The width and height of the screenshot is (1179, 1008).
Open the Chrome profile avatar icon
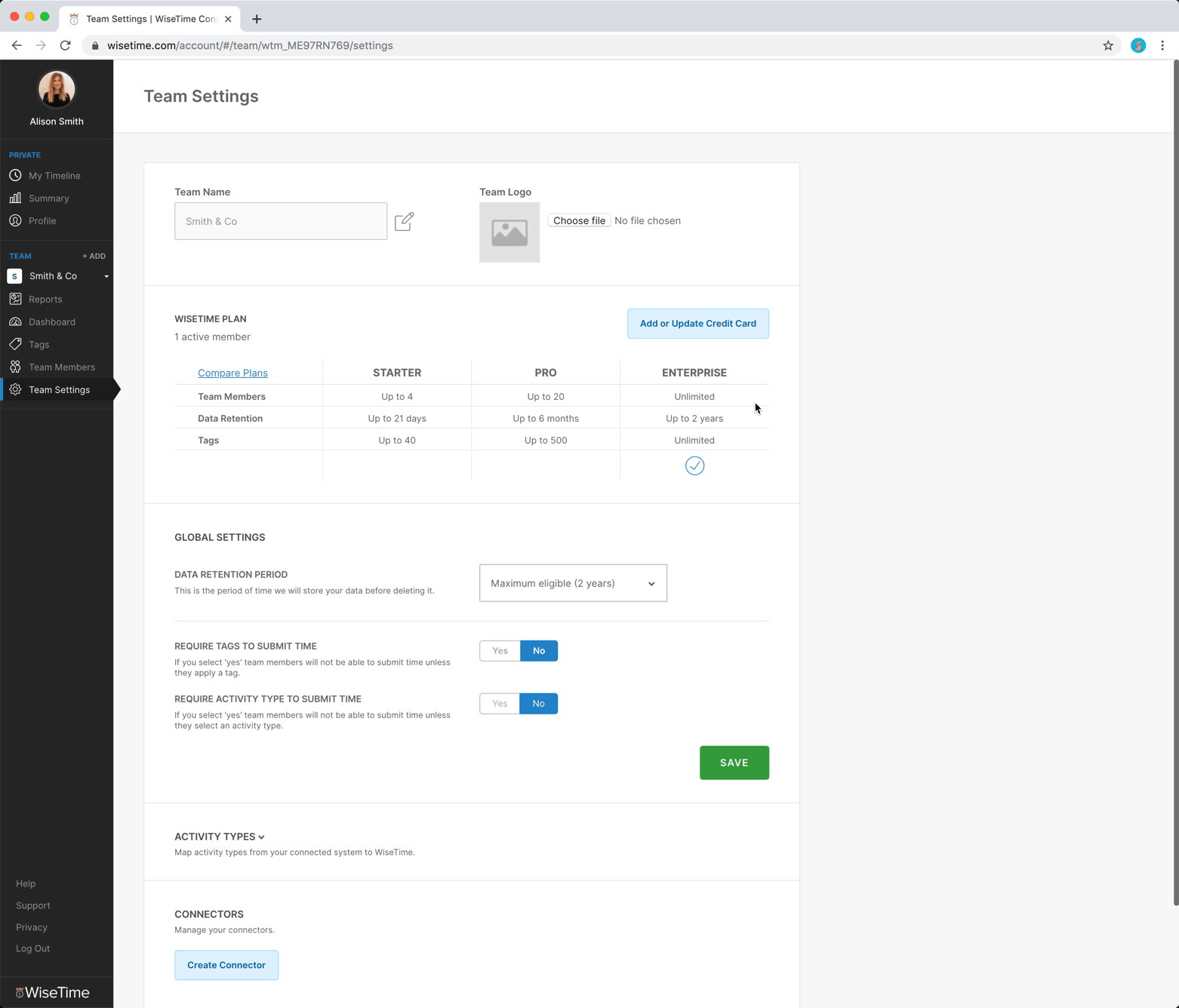[x=1138, y=45]
